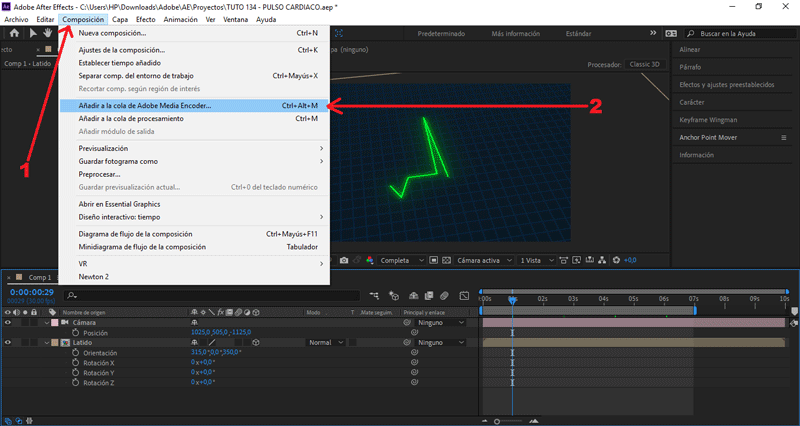Image resolution: width=800 pixels, height=426 pixels.
Task: Select the Selection arrow tool
Action: pos(33,33)
